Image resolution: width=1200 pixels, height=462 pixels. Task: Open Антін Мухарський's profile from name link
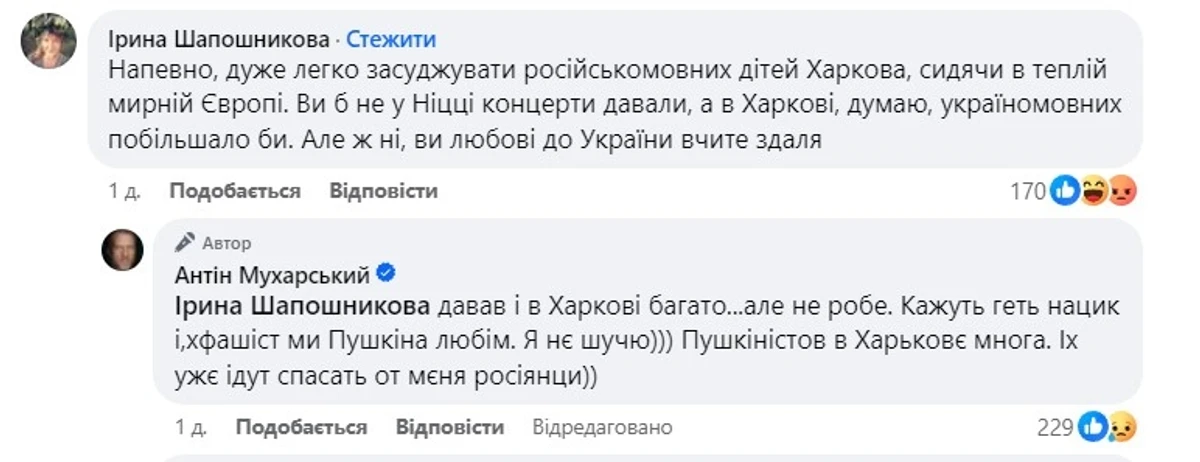[273, 274]
